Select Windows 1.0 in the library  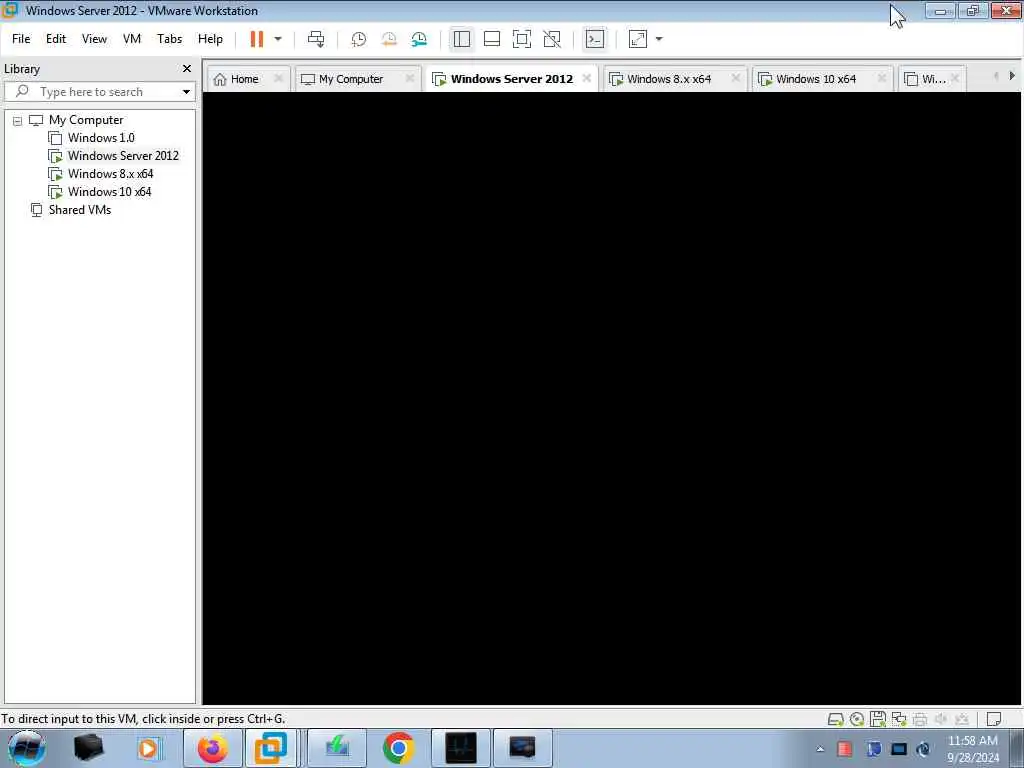(x=101, y=138)
